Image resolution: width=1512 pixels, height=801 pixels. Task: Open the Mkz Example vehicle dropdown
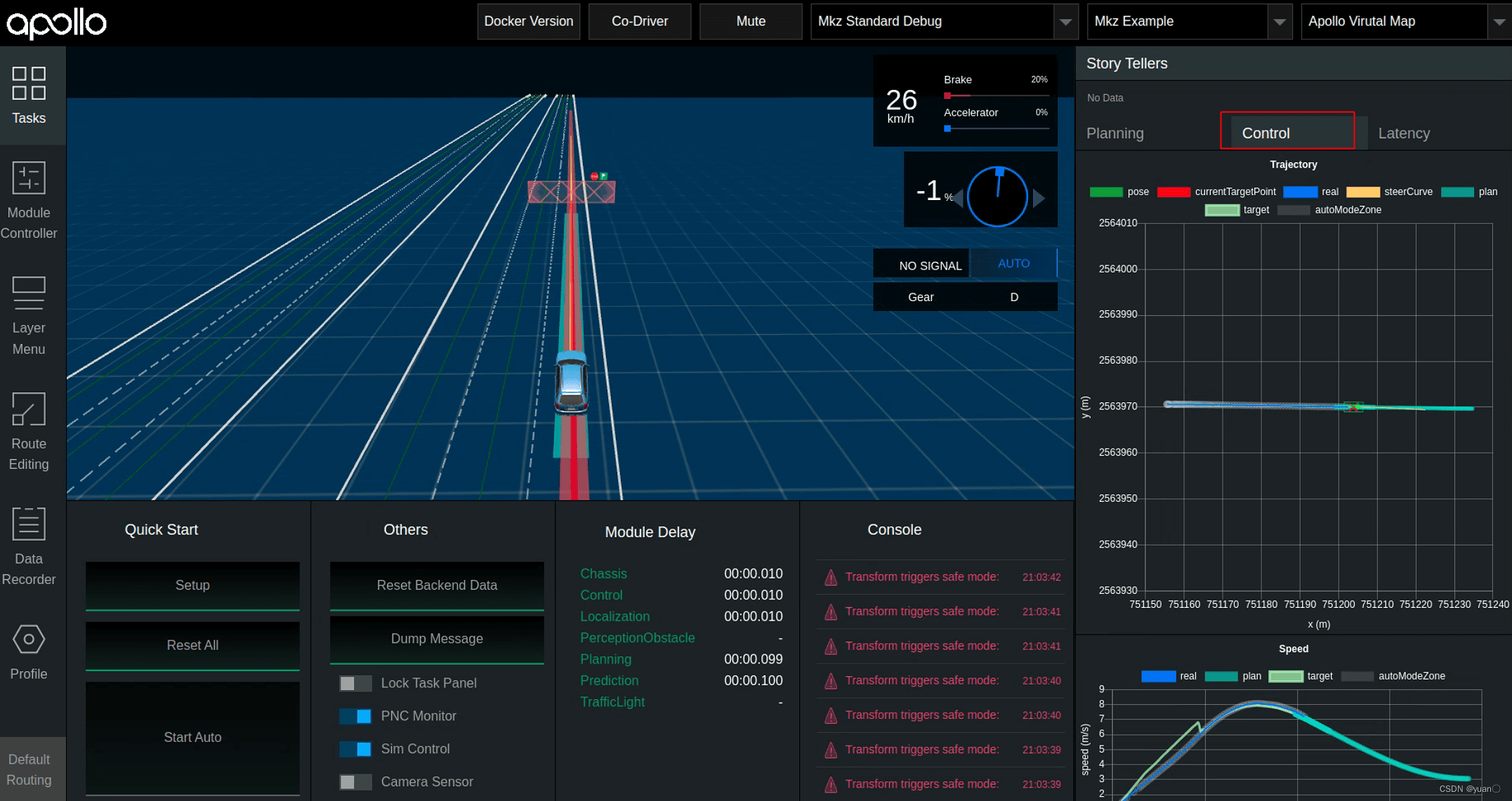(1280, 22)
